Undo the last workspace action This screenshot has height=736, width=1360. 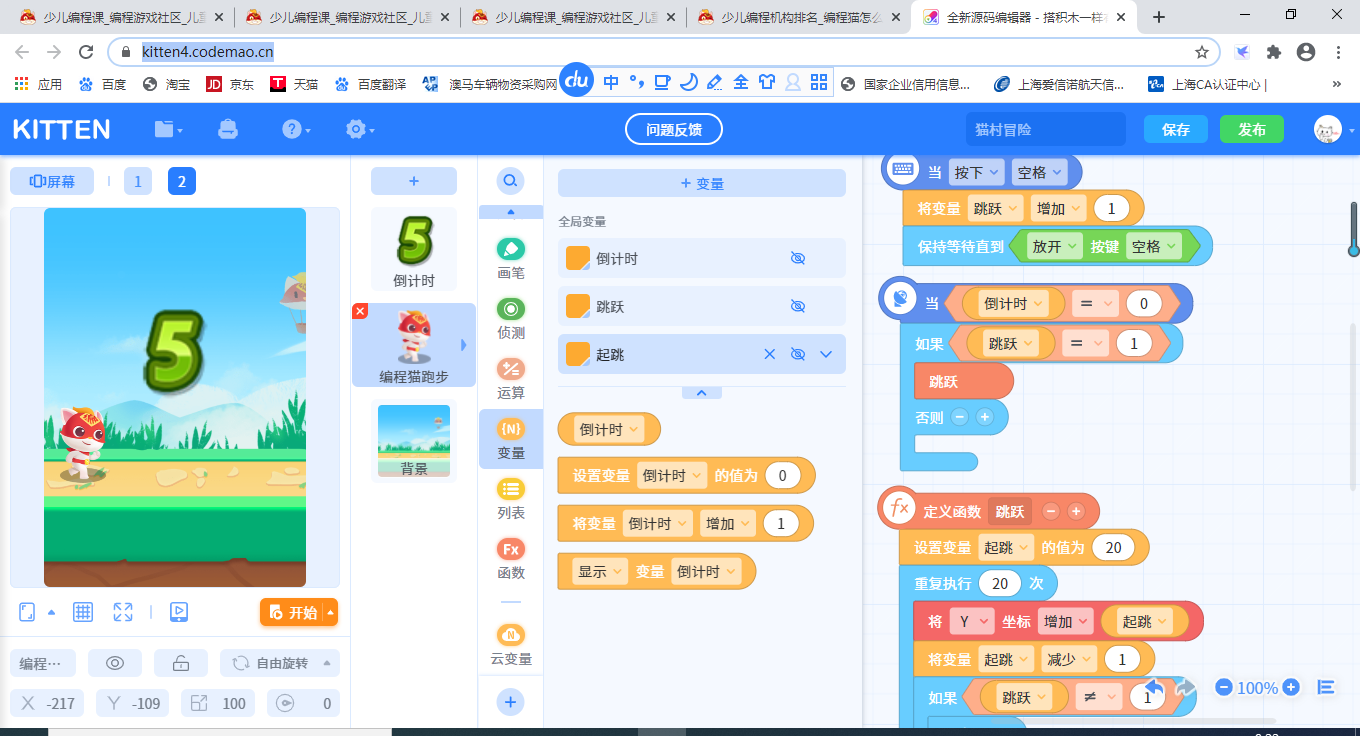tap(1154, 688)
